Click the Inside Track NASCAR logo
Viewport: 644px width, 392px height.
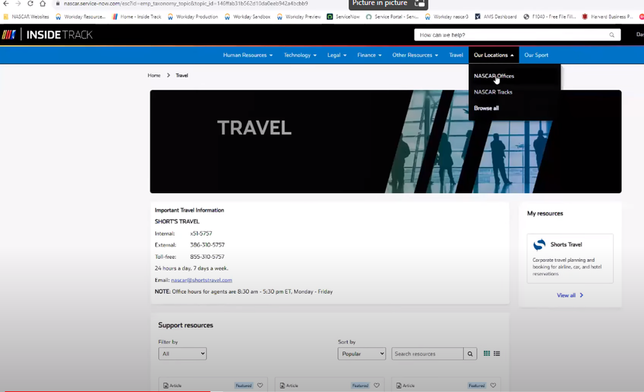pos(47,35)
